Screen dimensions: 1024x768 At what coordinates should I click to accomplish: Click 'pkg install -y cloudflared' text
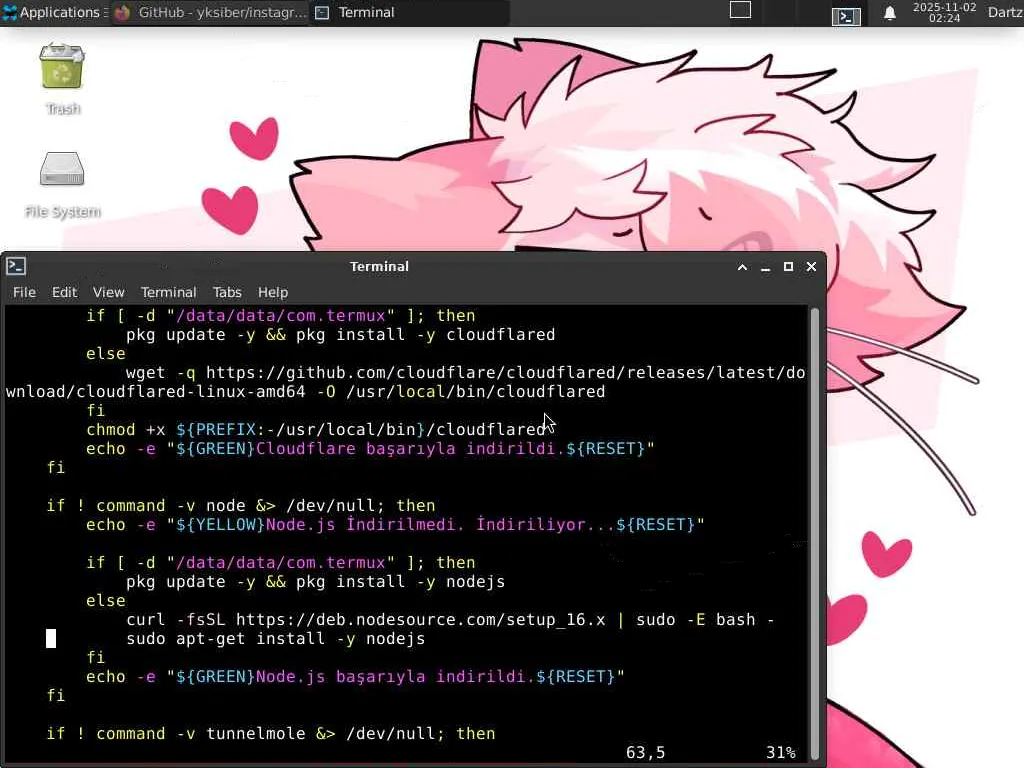pos(425,334)
